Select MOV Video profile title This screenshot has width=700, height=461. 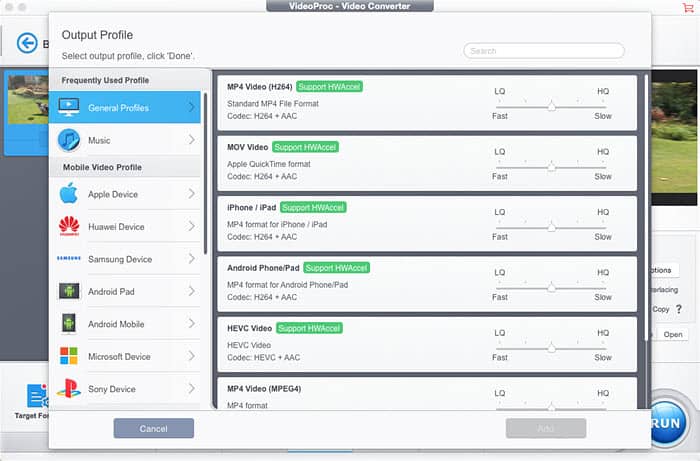[x=247, y=147]
